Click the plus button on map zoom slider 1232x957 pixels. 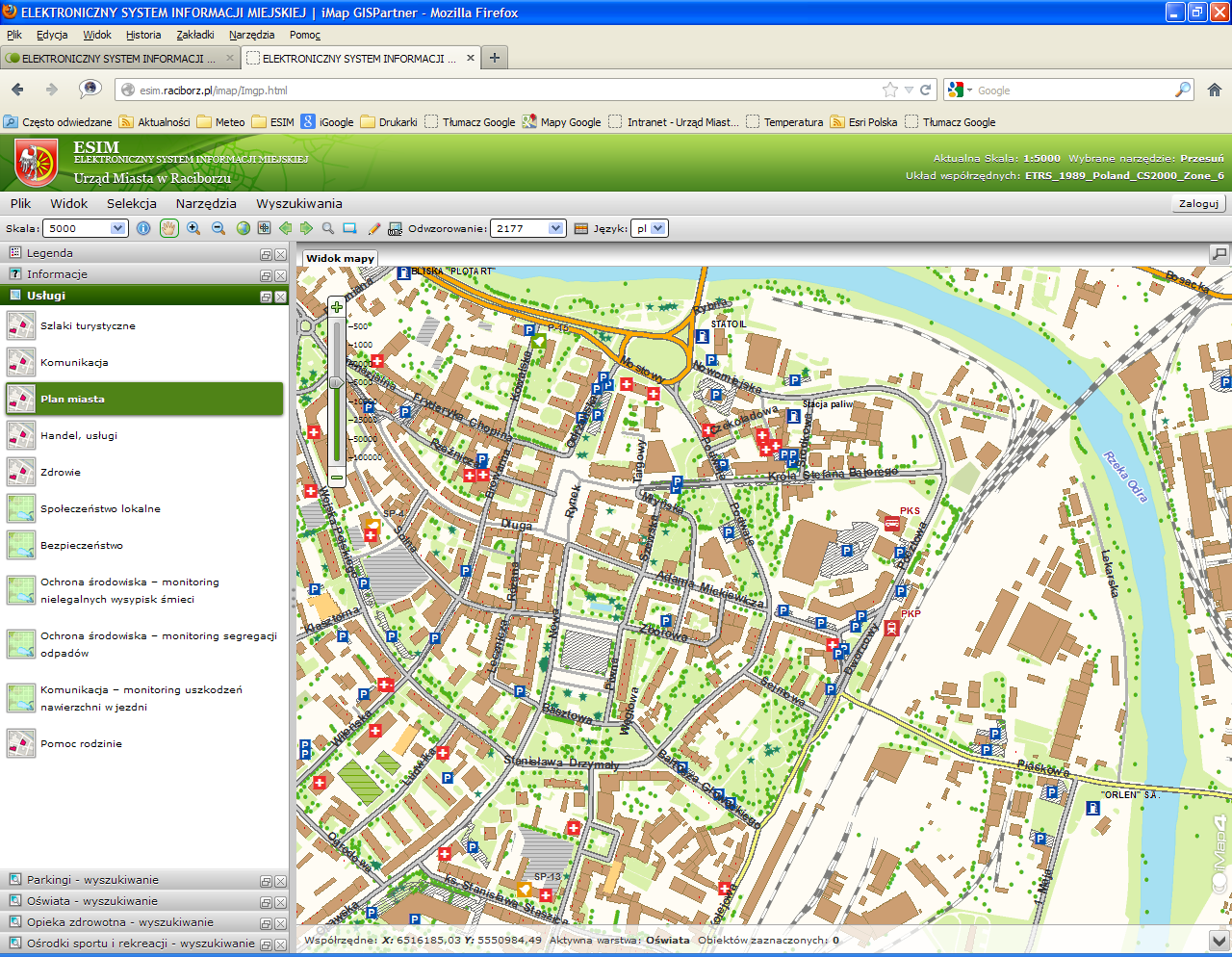(x=336, y=307)
